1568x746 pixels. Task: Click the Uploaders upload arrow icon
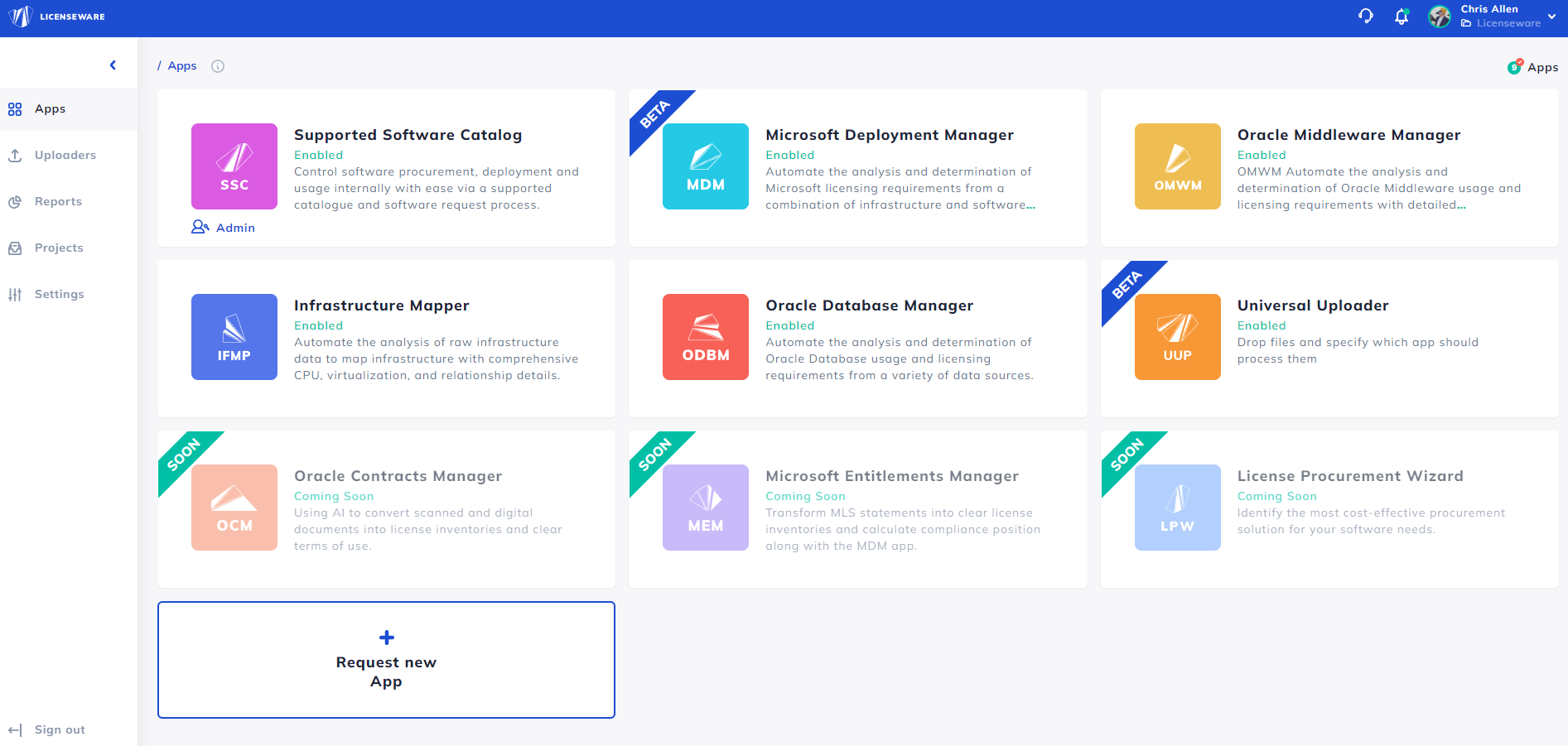pyautogui.click(x=15, y=155)
